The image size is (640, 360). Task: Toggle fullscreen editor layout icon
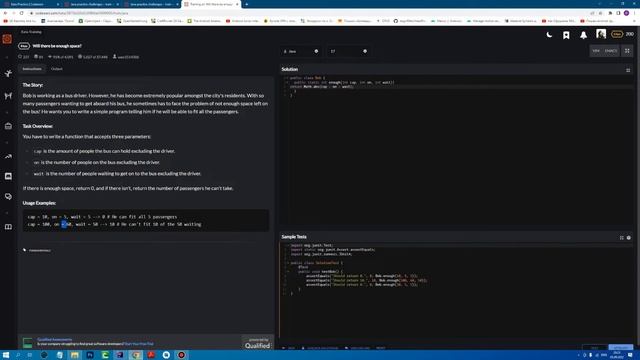(627, 51)
